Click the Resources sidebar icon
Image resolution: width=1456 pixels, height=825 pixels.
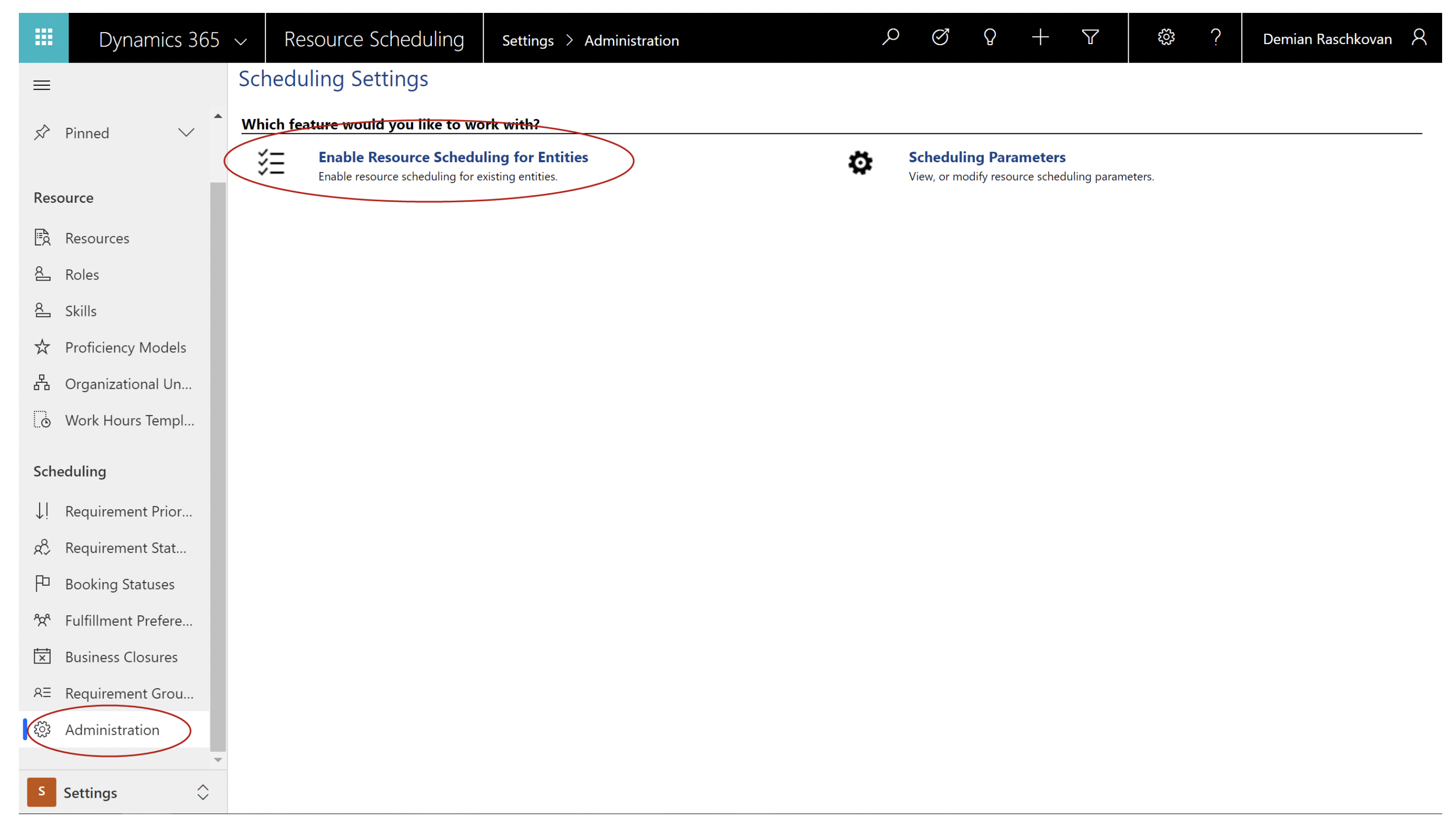(x=43, y=237)
